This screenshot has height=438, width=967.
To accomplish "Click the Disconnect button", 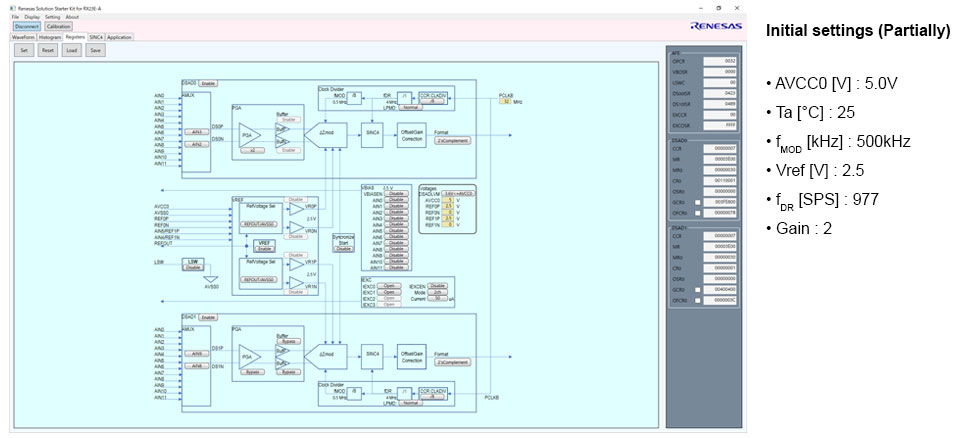I will pyautogui.click(x=27, y=27).
